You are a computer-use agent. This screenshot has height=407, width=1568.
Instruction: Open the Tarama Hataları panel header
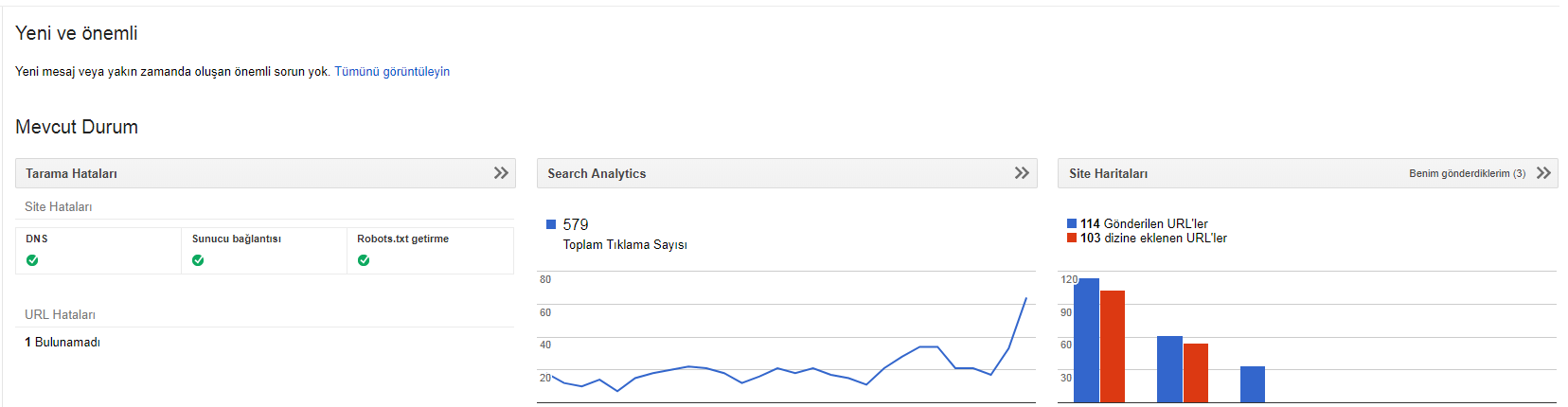tap(265, 173)
